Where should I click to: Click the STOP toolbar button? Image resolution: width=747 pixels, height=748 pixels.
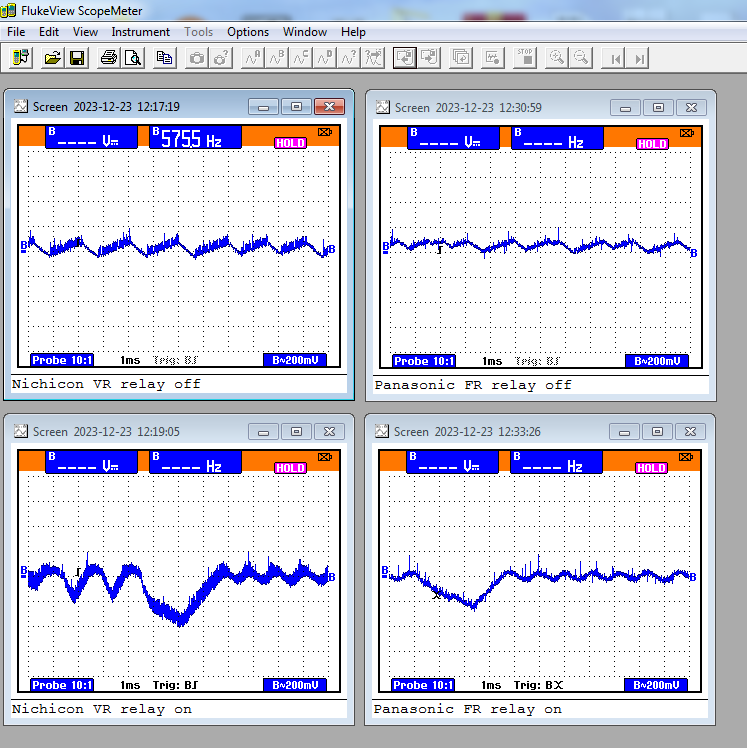(525, 58)
